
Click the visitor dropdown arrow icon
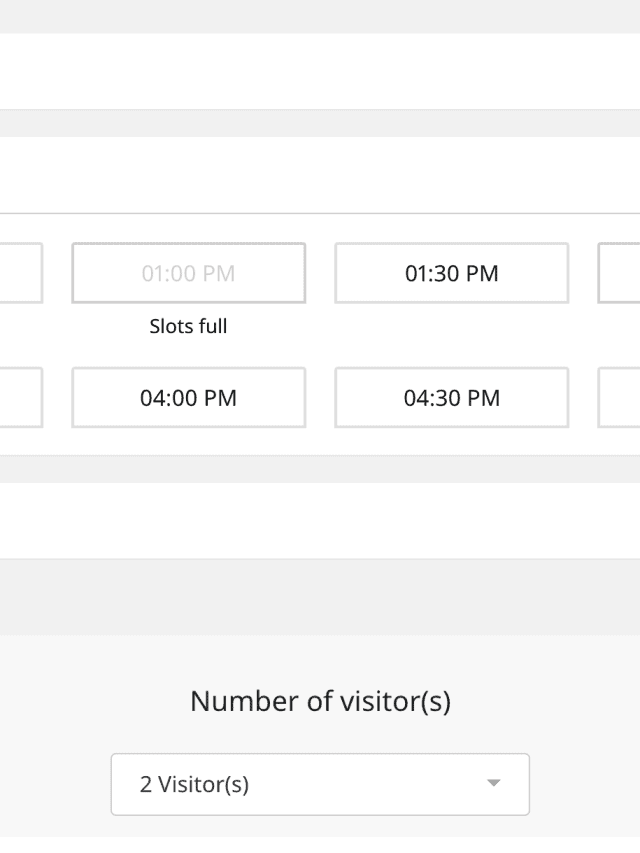[493, 784]
